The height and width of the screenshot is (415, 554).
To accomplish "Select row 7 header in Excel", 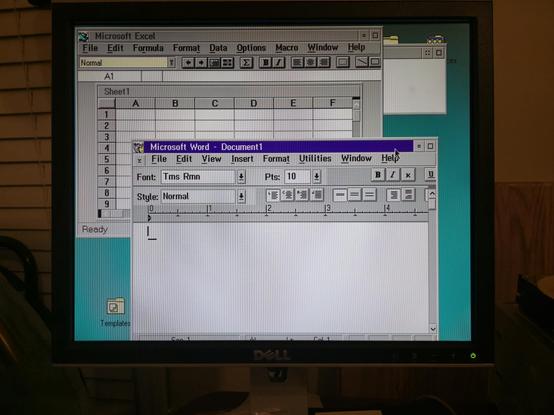I will click(x=106, y=182).
